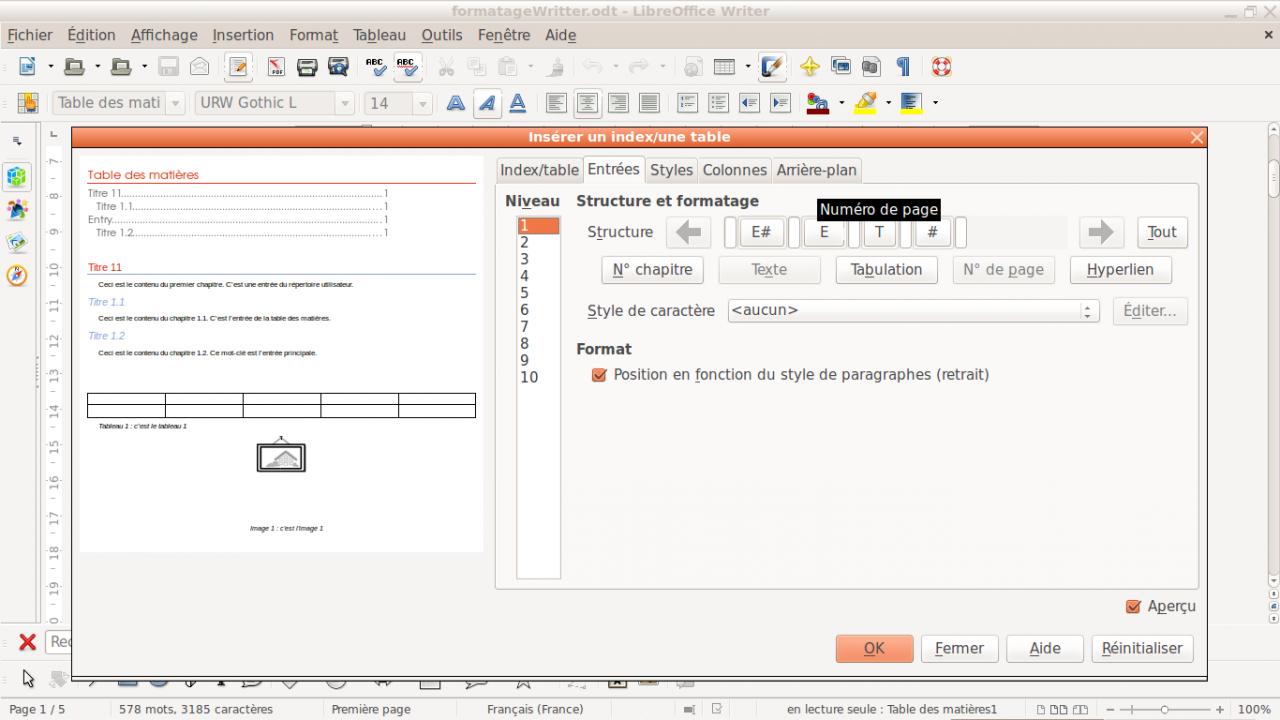Adjust the zoom slider in status bar

coord(1164,710)
